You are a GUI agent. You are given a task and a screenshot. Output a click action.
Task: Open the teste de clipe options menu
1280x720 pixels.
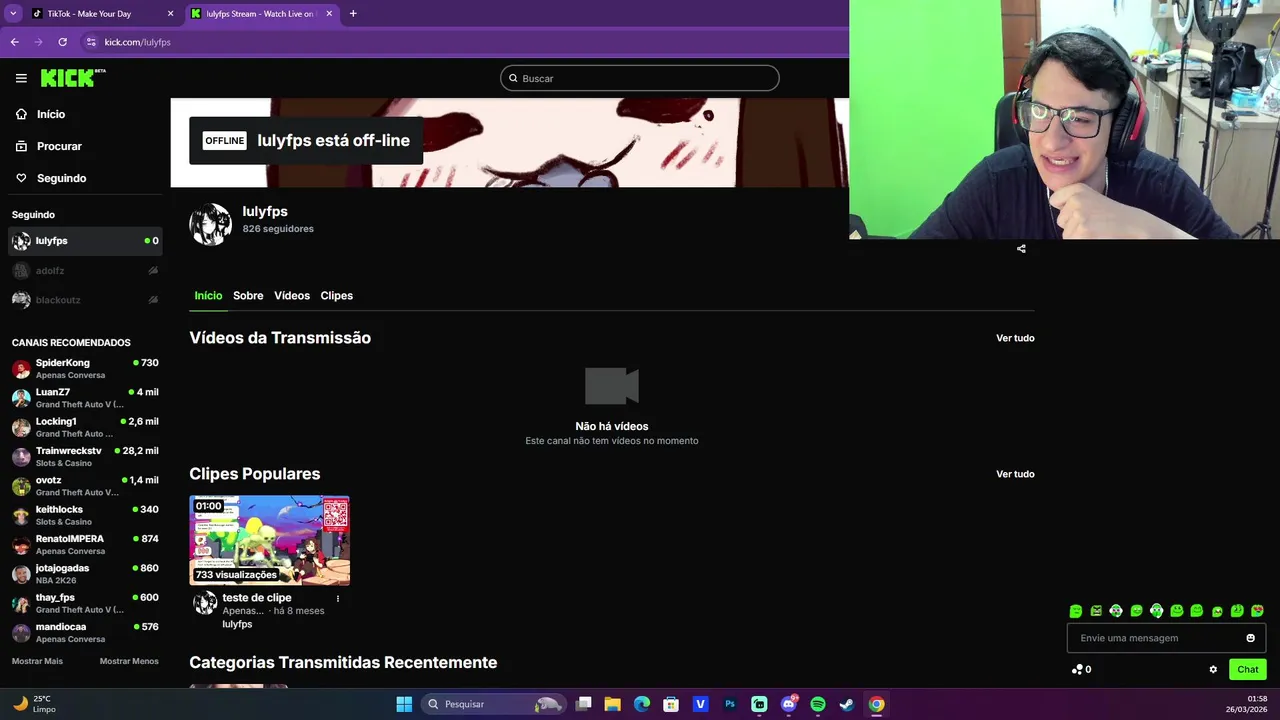337,599
